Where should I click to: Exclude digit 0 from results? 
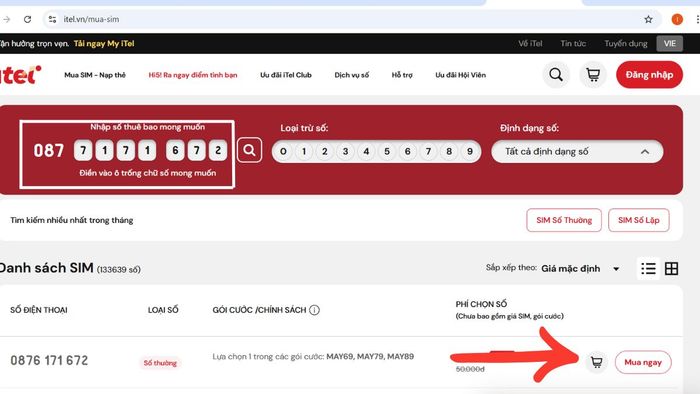pos(283,152)
